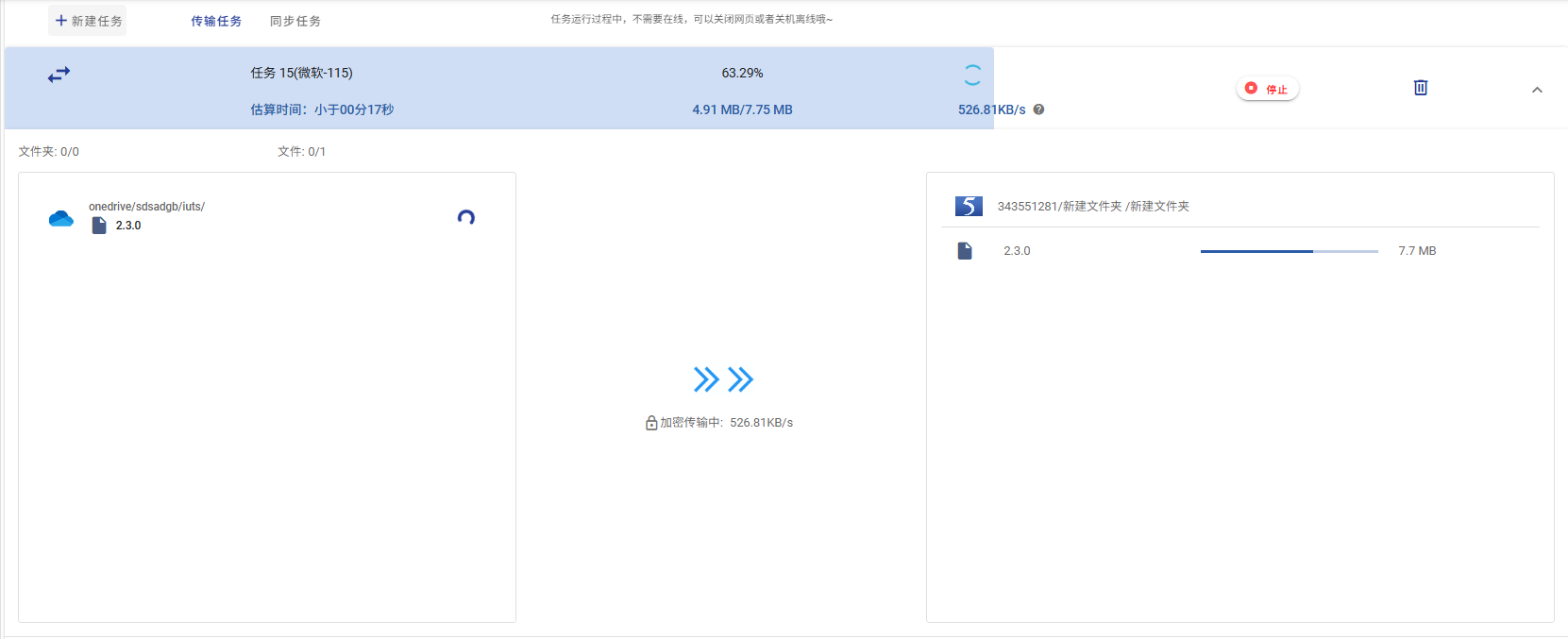
Task: Switch to the 传输任务 tab
Action: pyautogui.click(x=216, y=21)
